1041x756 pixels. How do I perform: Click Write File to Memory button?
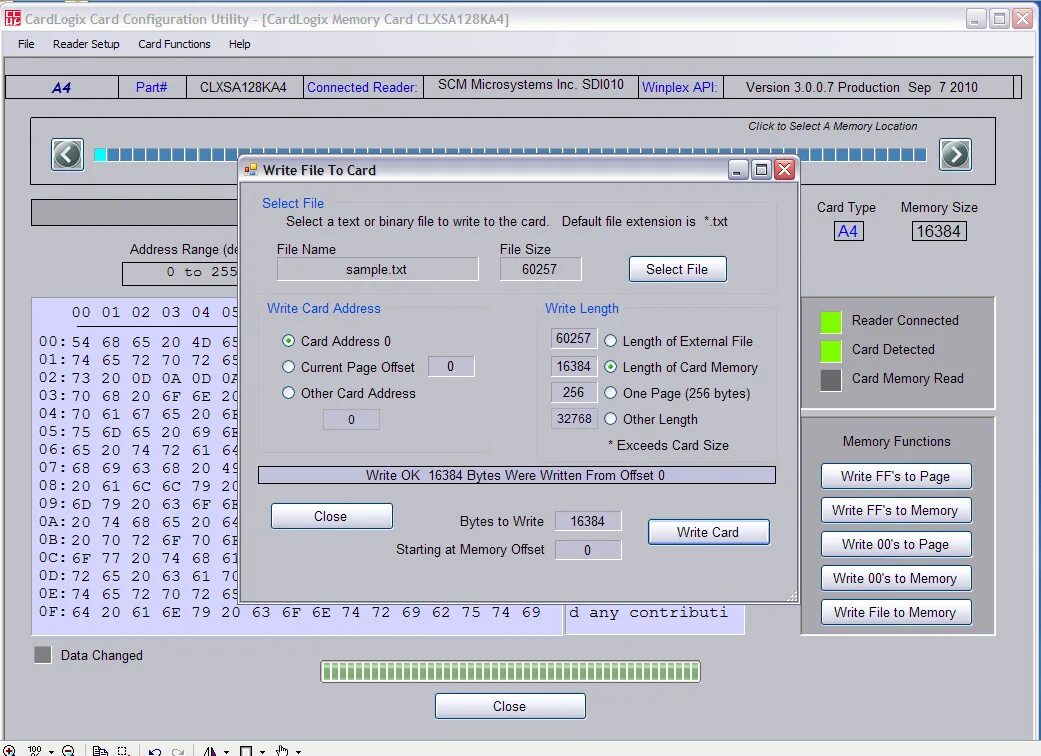click(896, 612)
